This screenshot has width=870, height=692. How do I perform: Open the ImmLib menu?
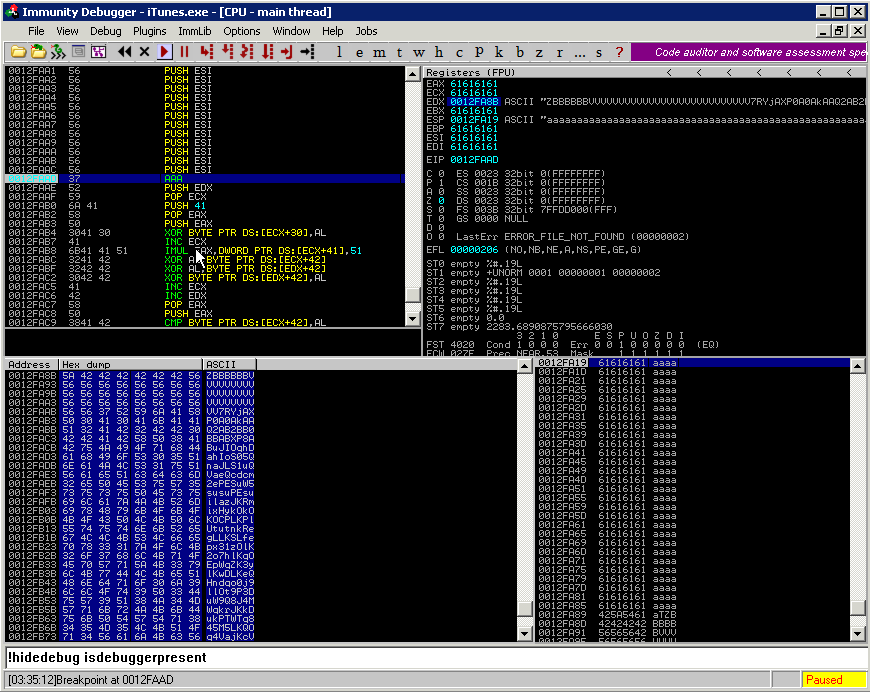[195, 31]
